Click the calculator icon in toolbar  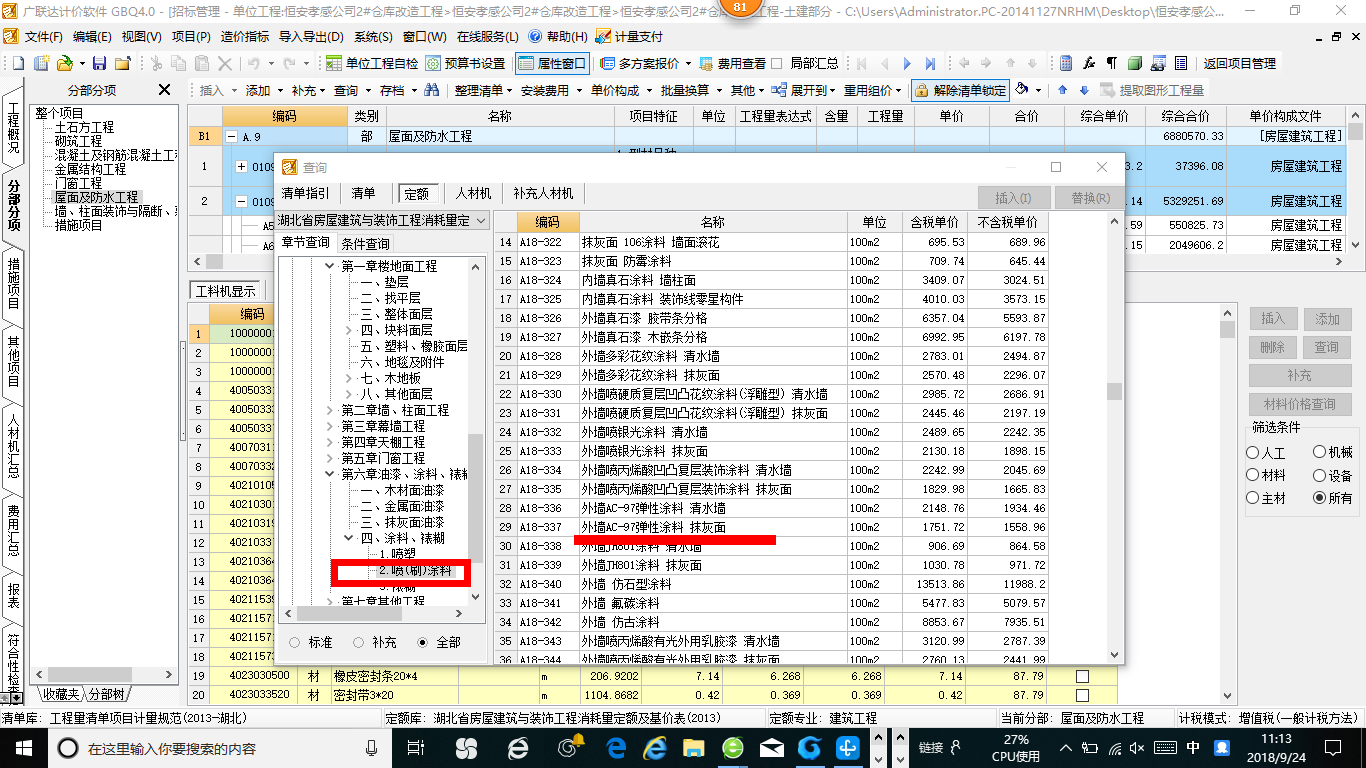click(1066, 63)
